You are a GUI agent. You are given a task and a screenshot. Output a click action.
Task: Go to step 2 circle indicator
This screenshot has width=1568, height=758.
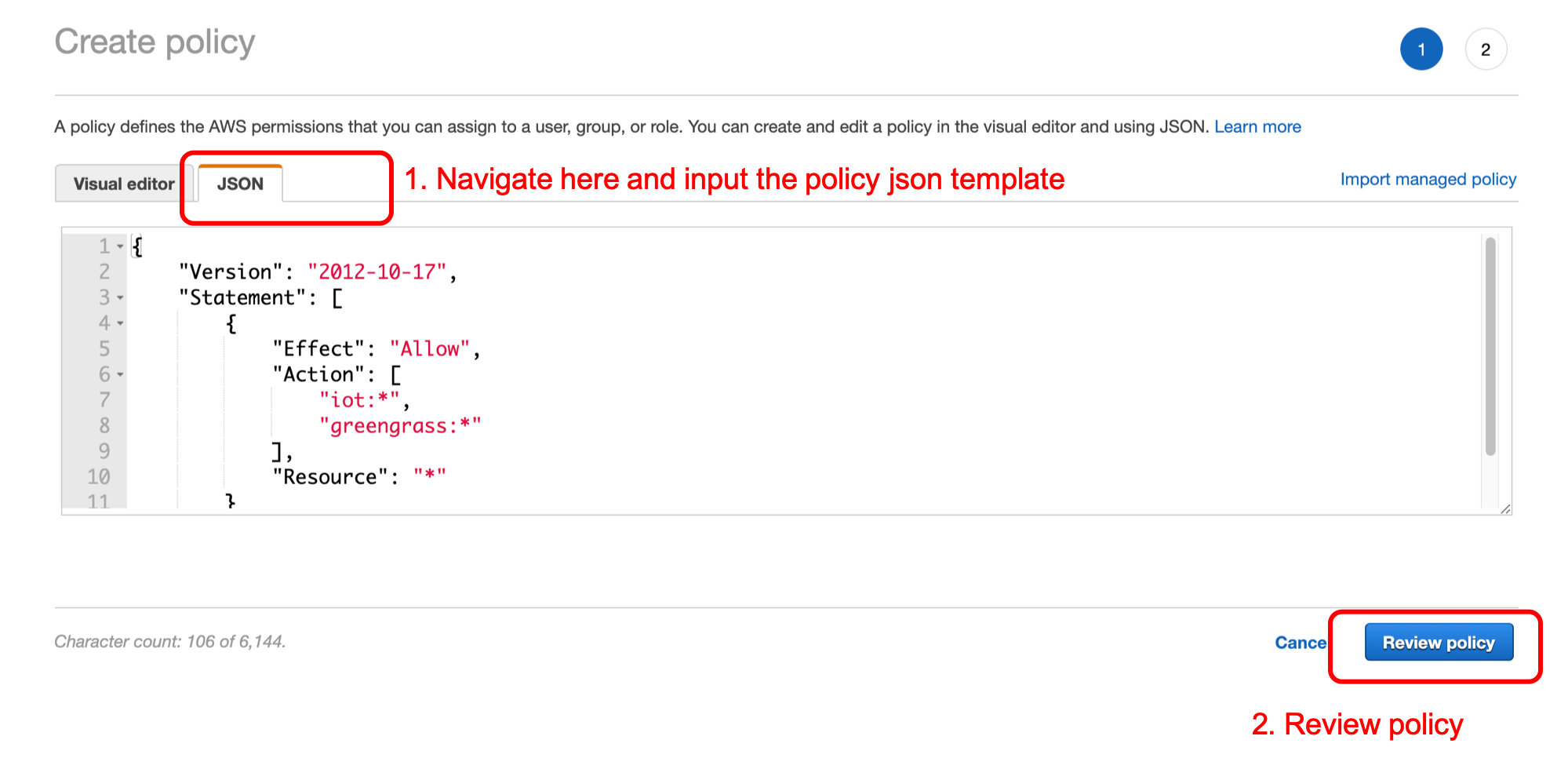[x=1485, y=49]
